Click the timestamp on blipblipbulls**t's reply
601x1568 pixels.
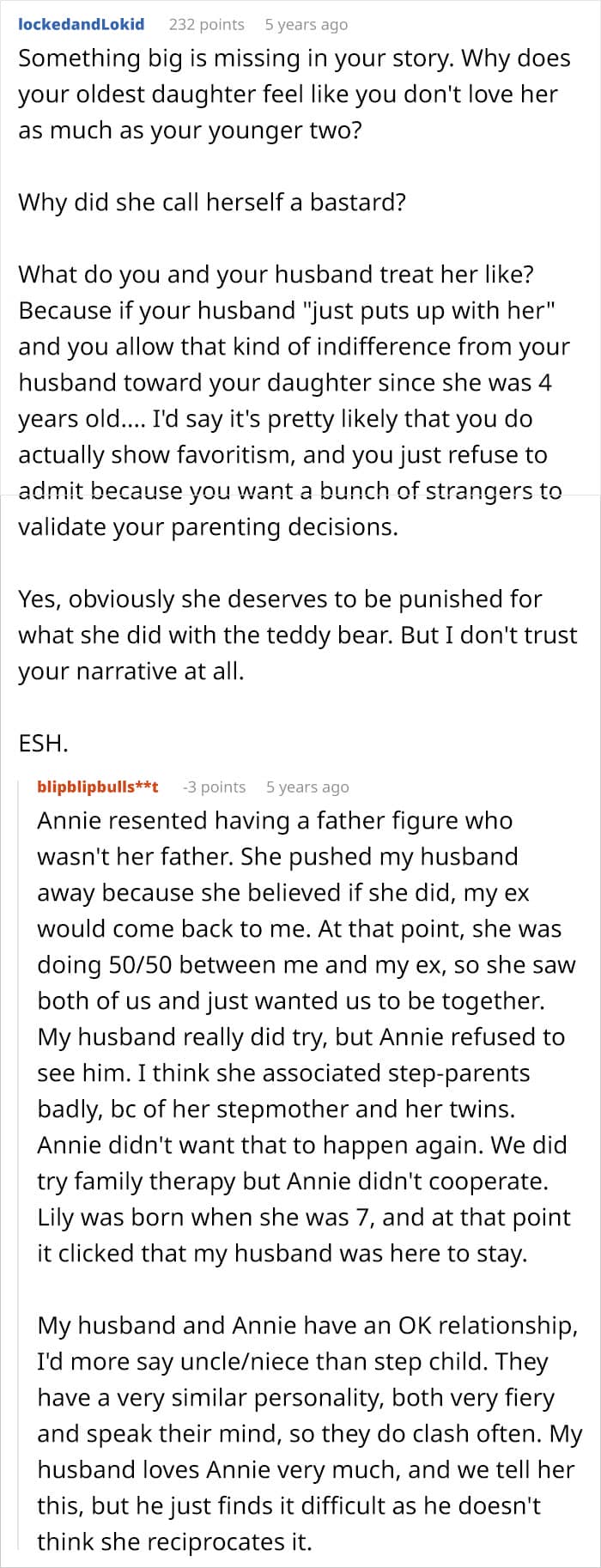[307, 787]
